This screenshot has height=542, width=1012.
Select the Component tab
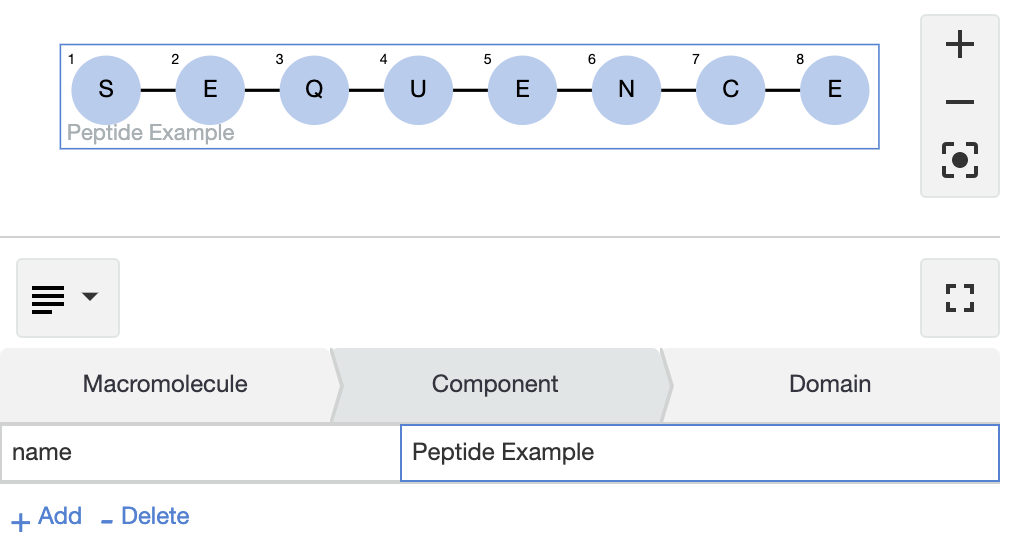pyautogui.click(x=495, y=384)
